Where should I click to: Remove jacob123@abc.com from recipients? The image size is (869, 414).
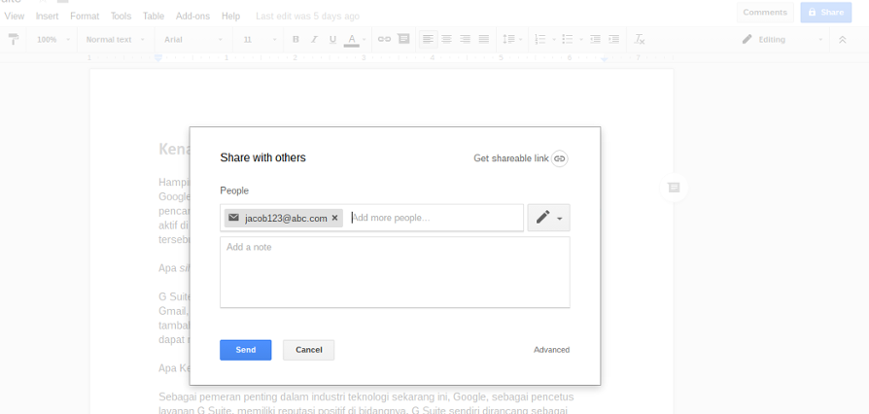[x=335, y=218]
